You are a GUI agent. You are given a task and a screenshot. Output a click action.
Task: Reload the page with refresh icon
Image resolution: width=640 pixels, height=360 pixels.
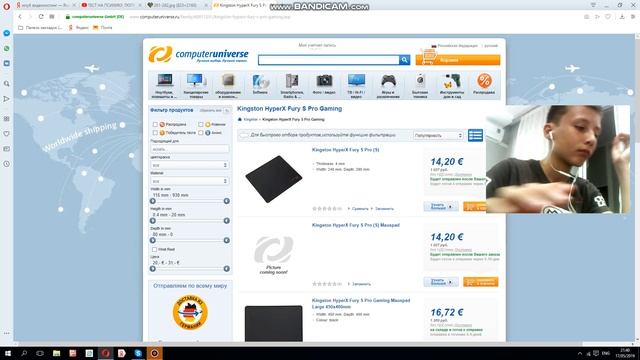(41, 17)
